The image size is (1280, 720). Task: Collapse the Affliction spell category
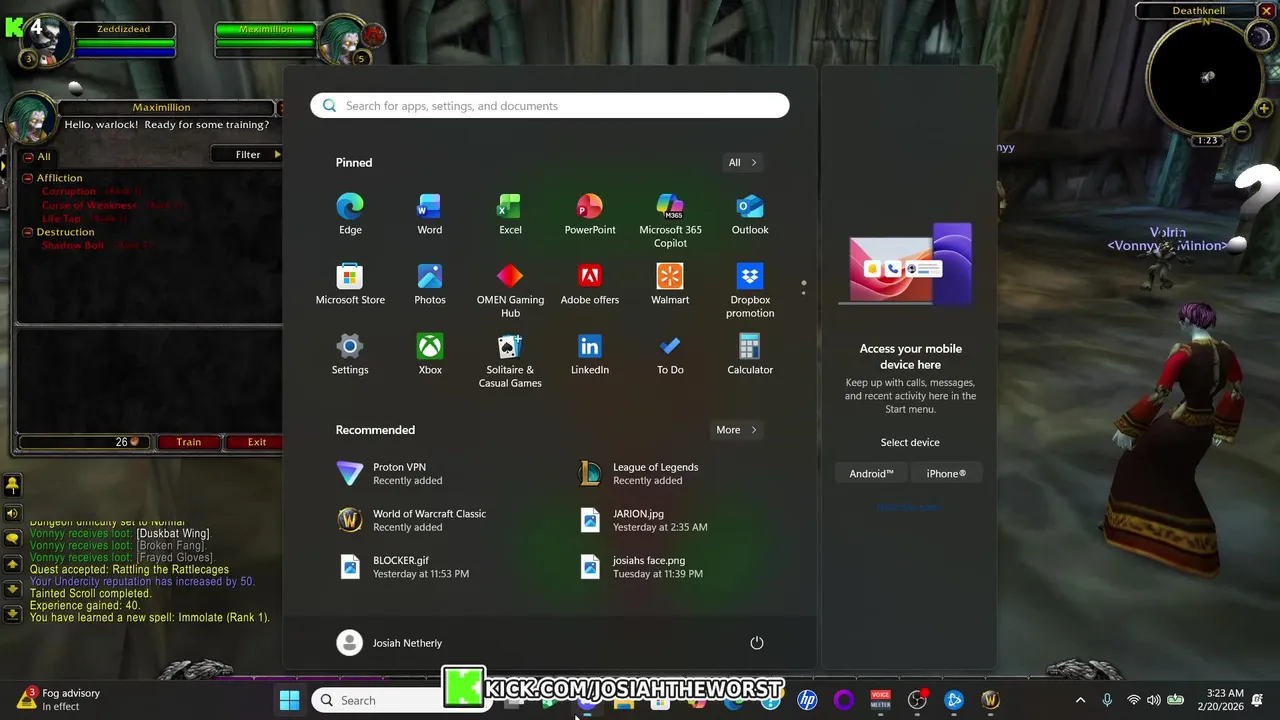28,178
